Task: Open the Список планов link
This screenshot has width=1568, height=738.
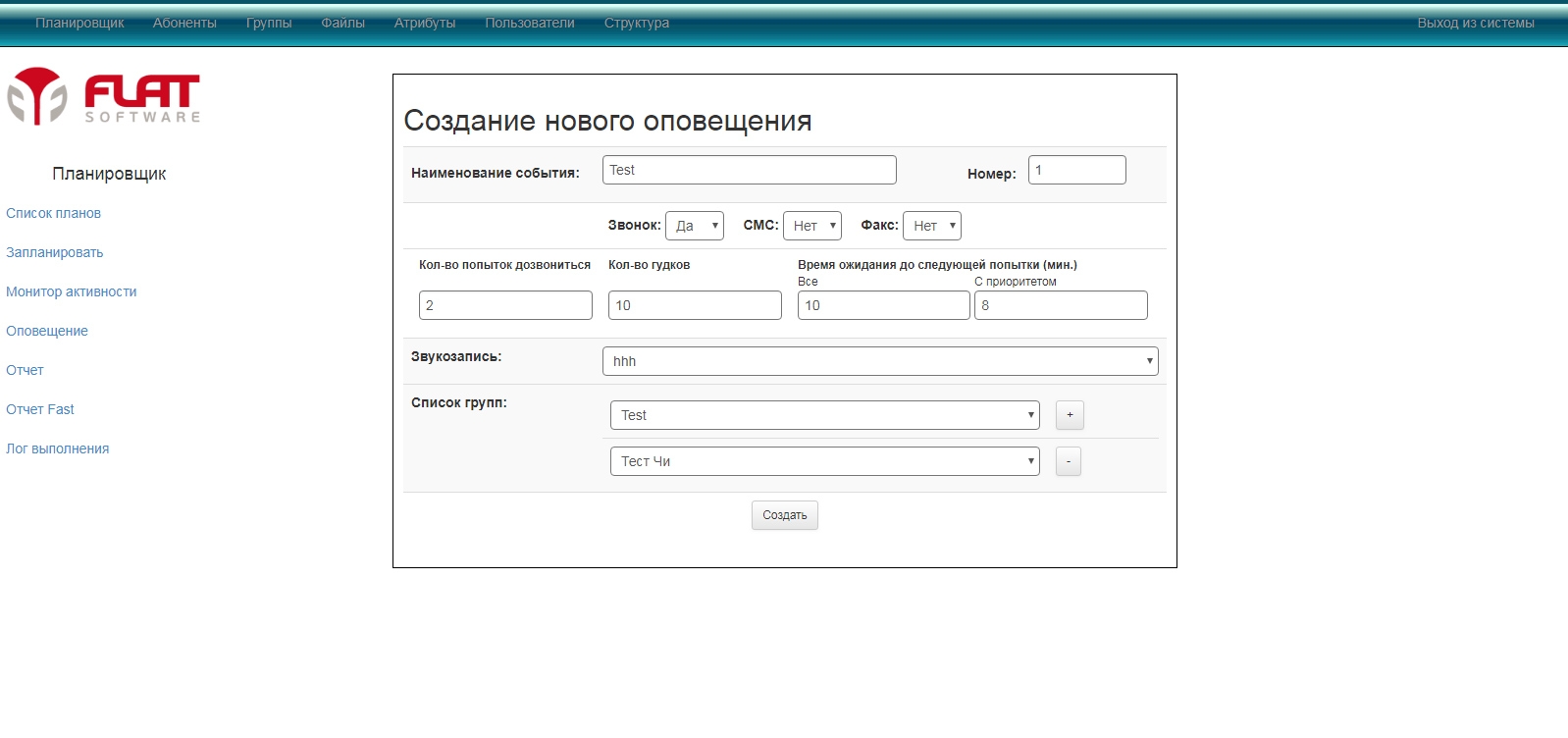Action: [53, 213]
